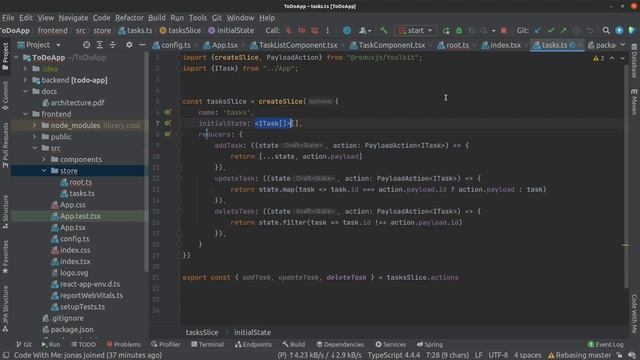The width and height of the screenshot is (640, 360).
Task: Open the 'start' run configuration dropdown
Action: (416, 31)
